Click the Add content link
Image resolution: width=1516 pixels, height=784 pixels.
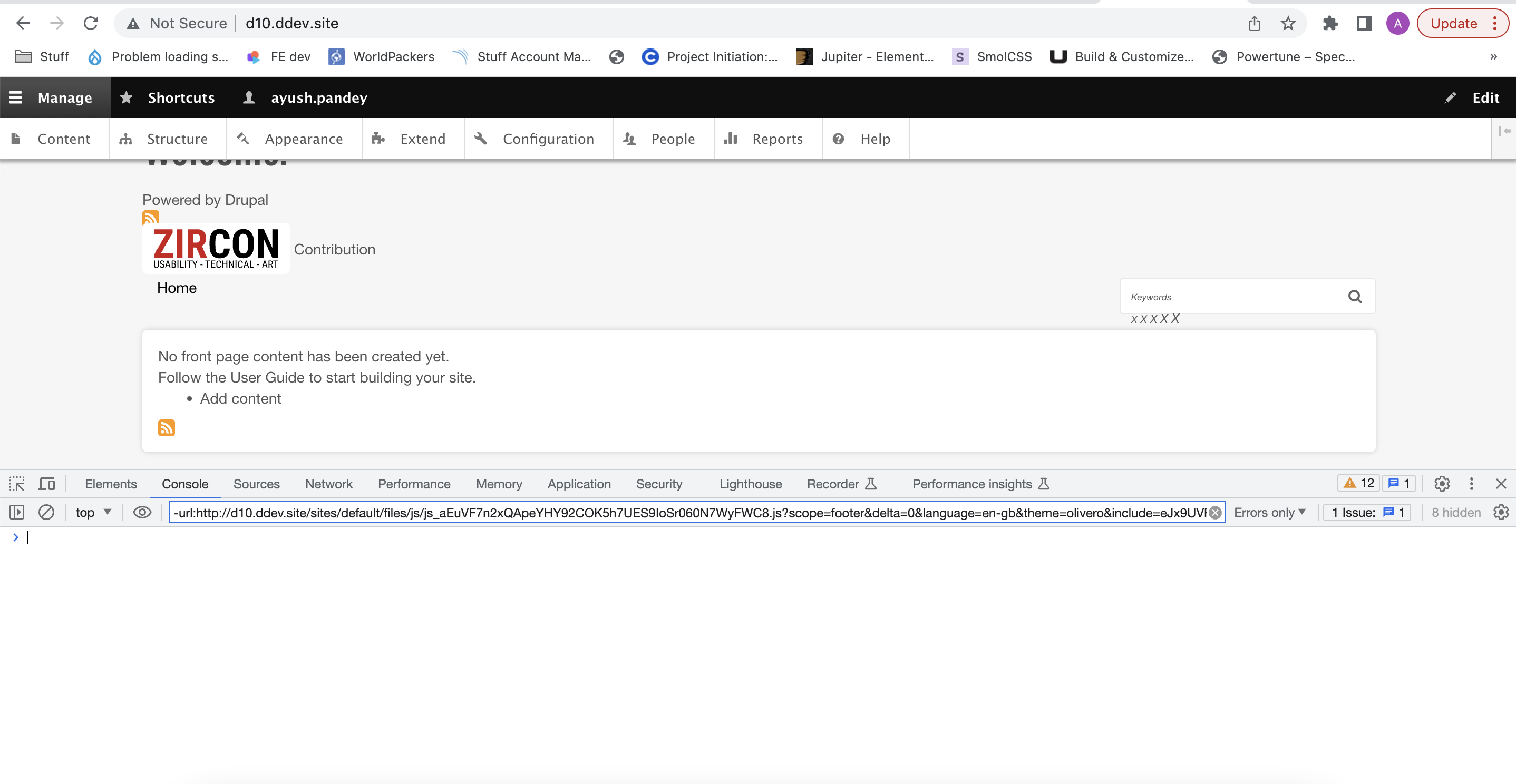point(240,399)
